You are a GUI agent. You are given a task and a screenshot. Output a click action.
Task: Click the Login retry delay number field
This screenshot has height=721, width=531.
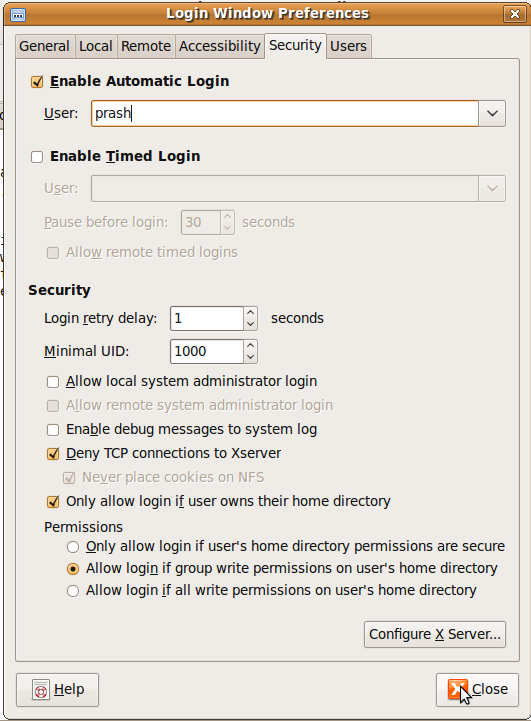(207, 318)
